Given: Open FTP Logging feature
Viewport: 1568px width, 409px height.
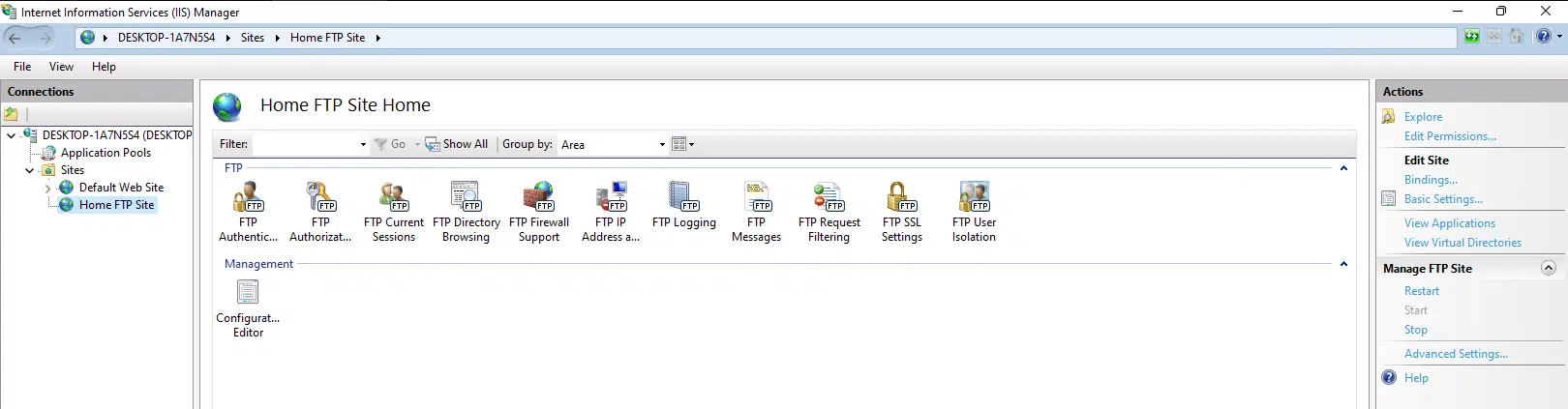Looking at the screenshot, I should click(683, 206).
